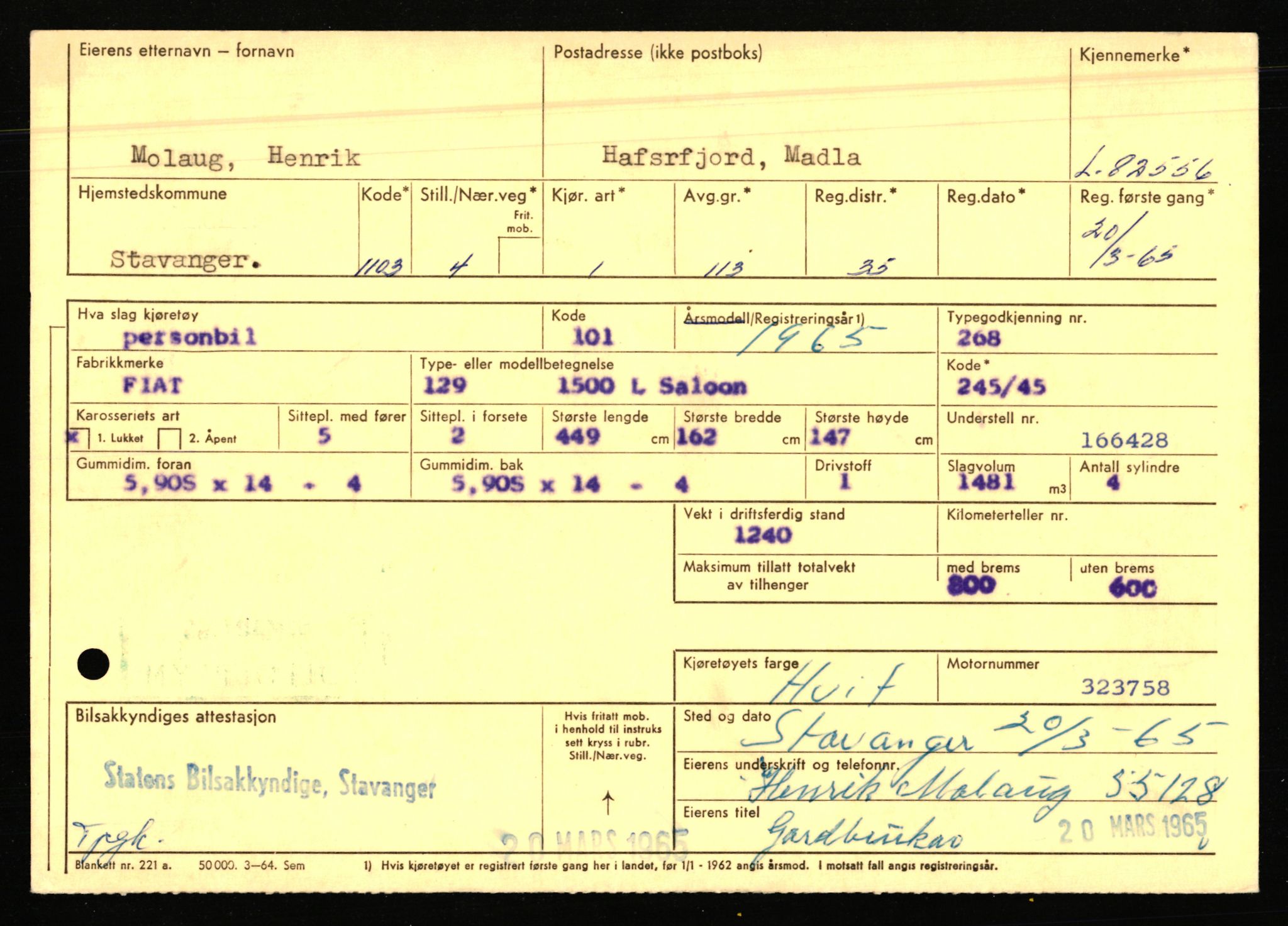Click the make 'FIAT'

152,385
